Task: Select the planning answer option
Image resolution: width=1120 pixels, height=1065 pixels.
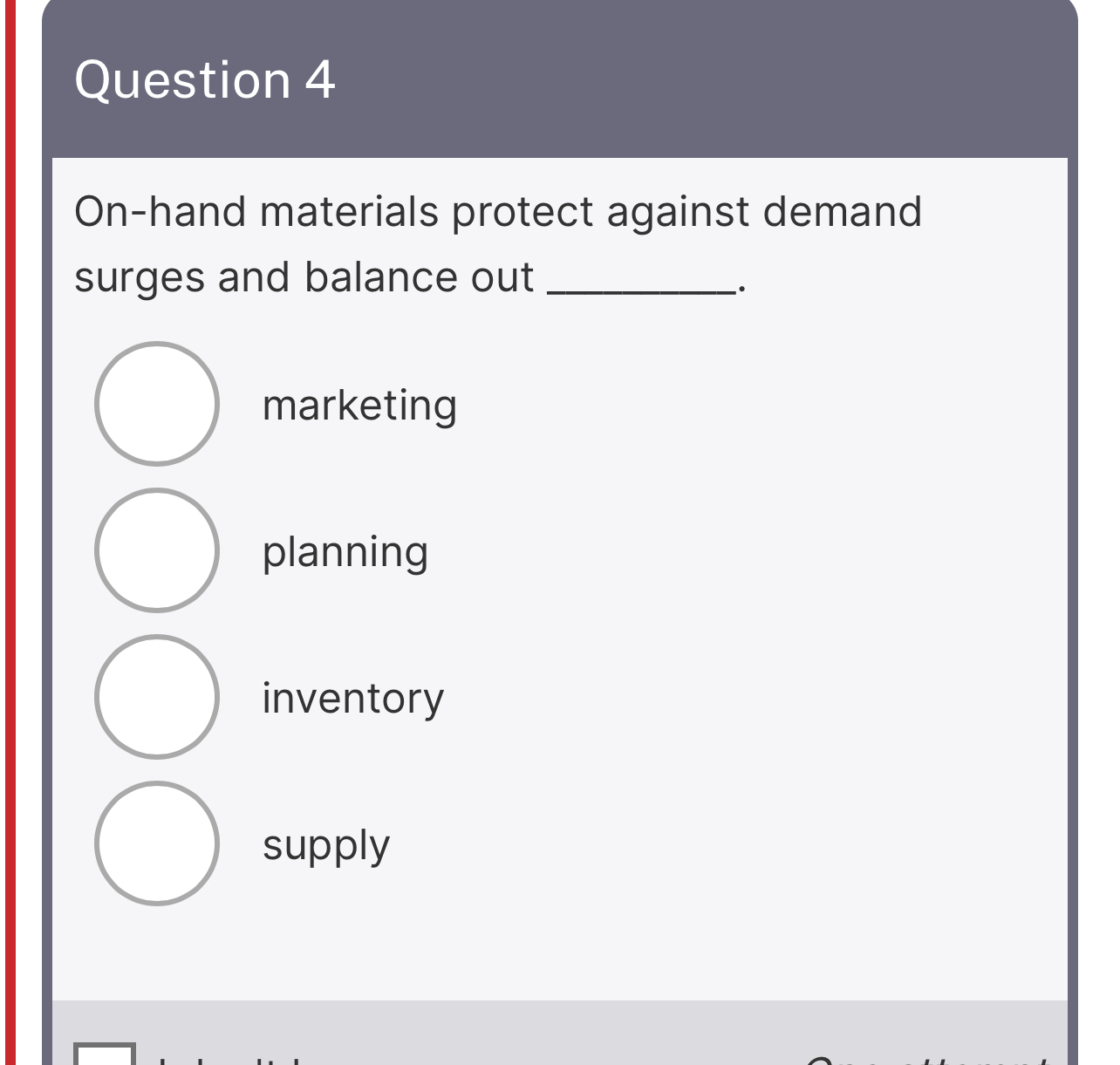Action: pyautogui.click(x=157, y=550)
